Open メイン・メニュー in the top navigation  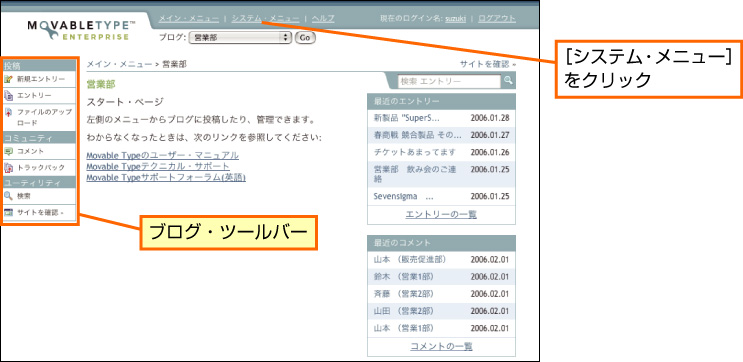point(189,18)
